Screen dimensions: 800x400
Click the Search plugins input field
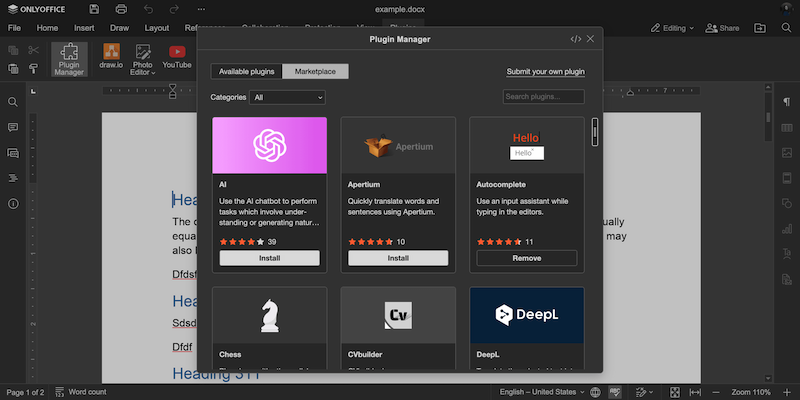544,97
